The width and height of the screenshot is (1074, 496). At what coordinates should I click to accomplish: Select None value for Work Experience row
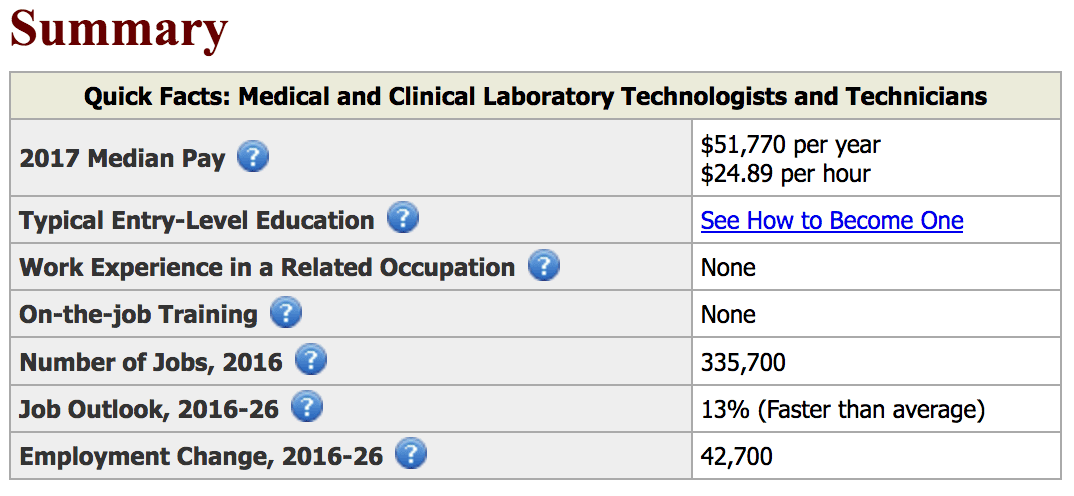click(728, 267)
